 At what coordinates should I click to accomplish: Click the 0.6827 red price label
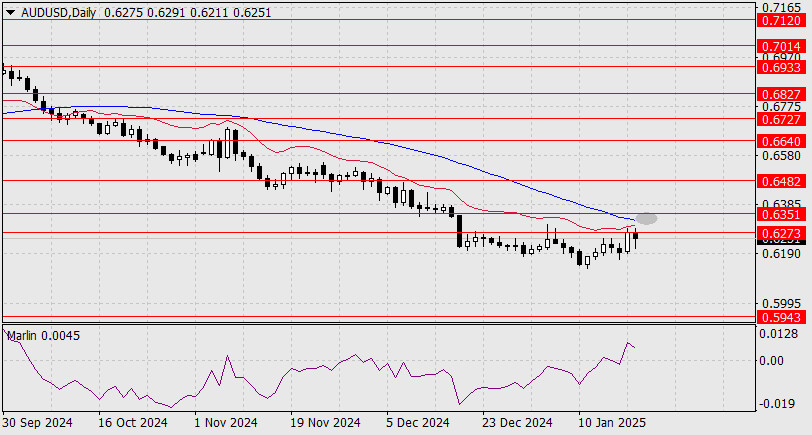781,95
